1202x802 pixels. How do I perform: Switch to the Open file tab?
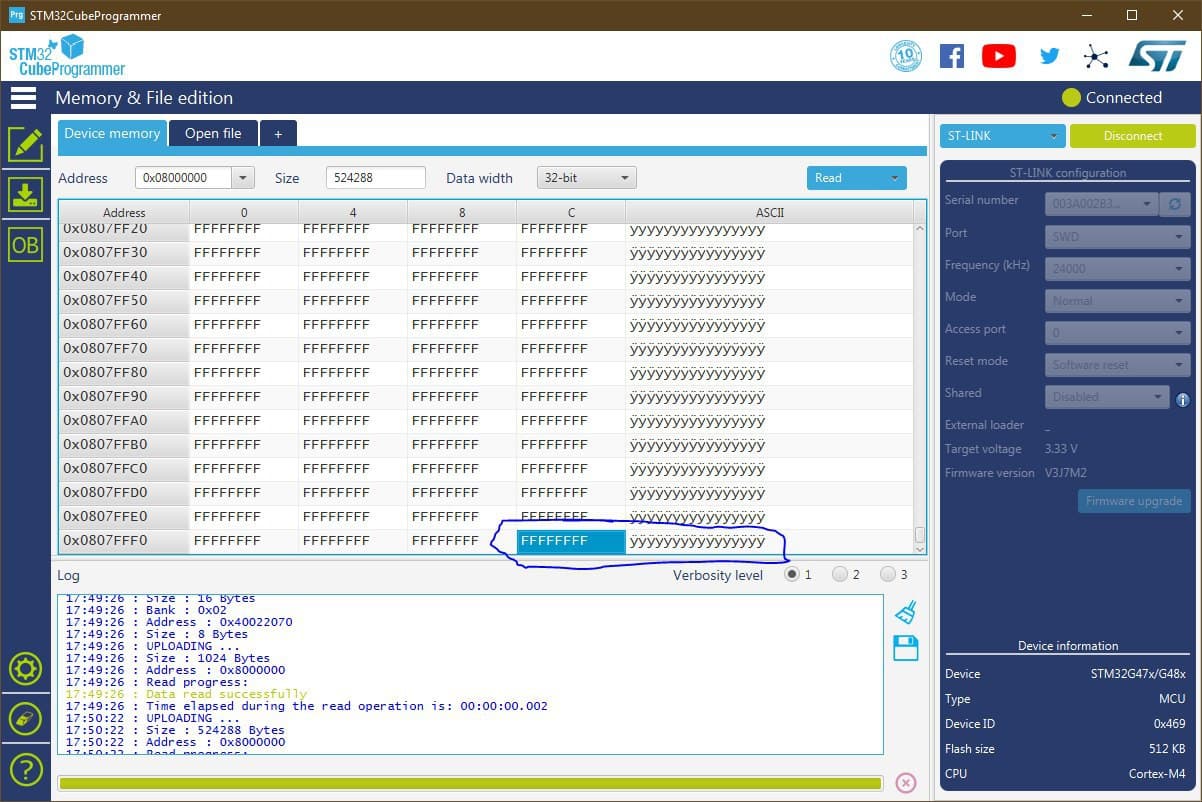[213, 133]
